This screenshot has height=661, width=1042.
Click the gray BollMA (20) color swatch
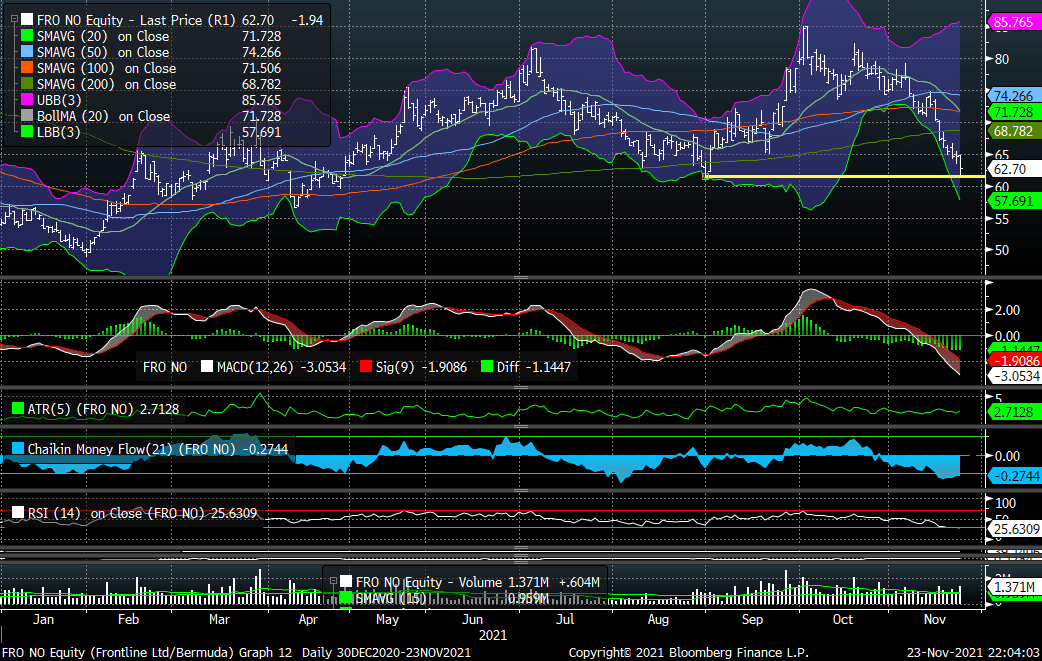tap(27, 116)
